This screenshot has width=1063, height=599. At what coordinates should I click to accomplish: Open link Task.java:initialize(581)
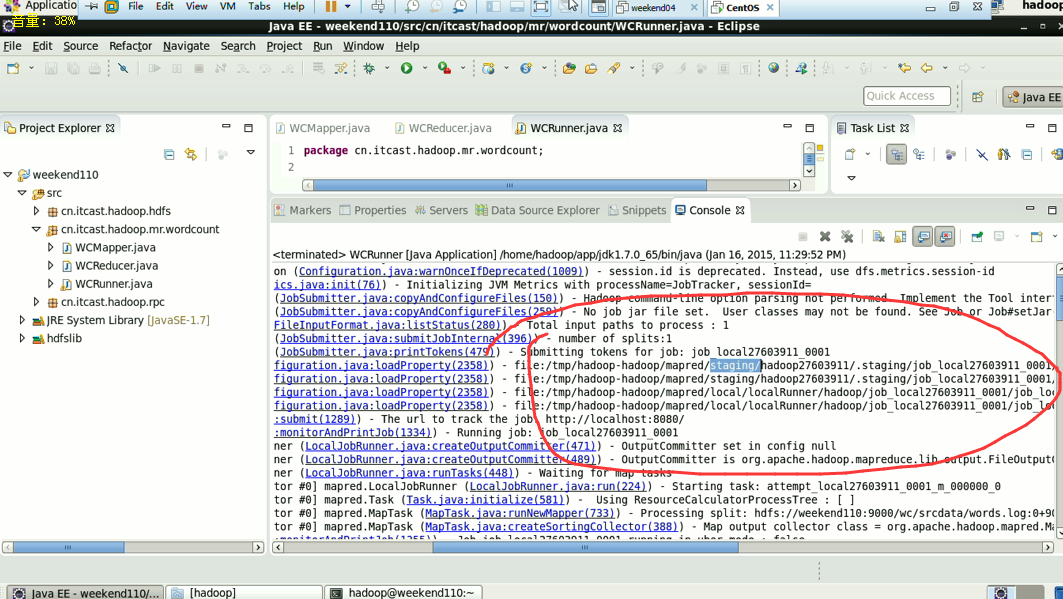pyautogui.click(x=485, y=500)
